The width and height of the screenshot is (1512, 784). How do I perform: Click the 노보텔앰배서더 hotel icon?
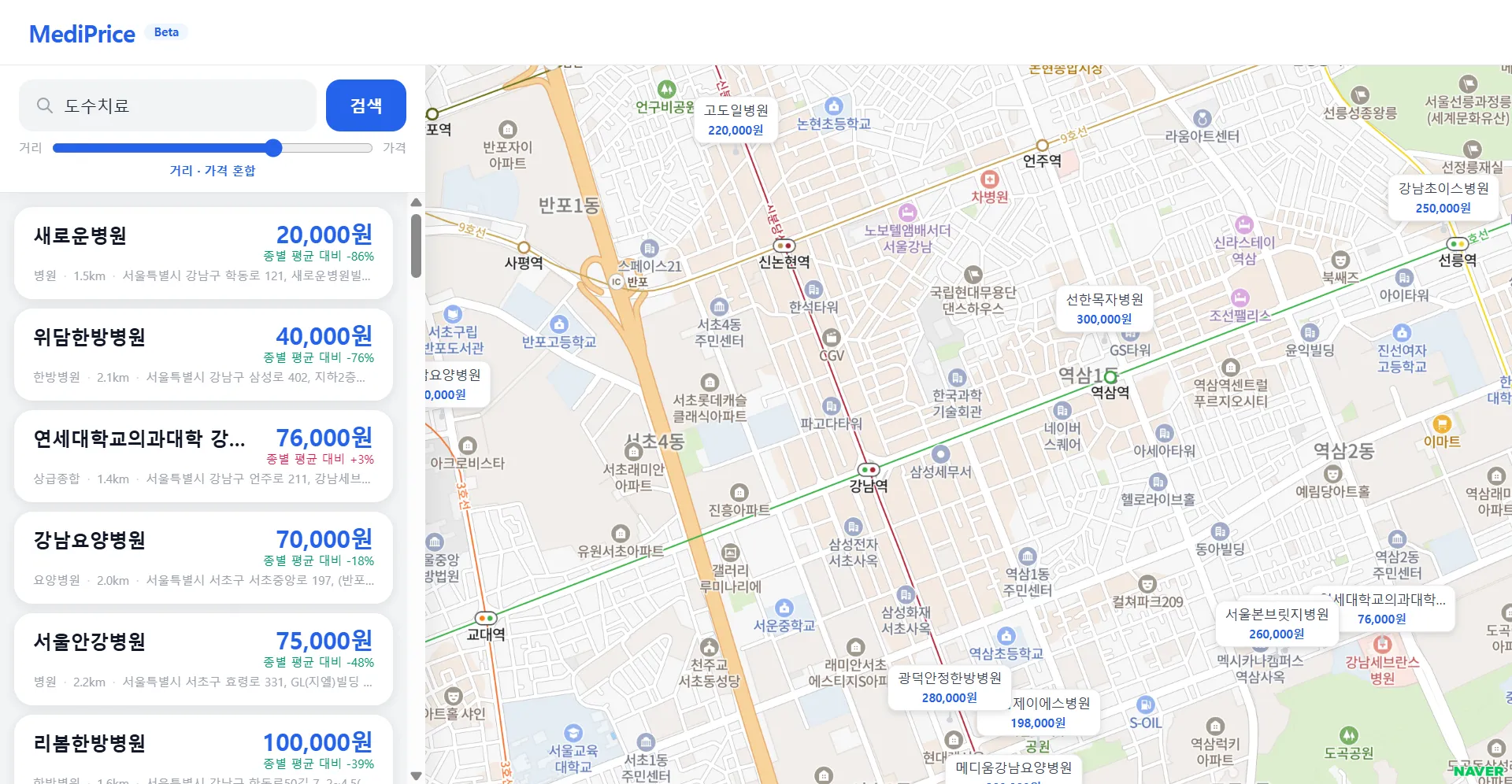click(908, 212)
